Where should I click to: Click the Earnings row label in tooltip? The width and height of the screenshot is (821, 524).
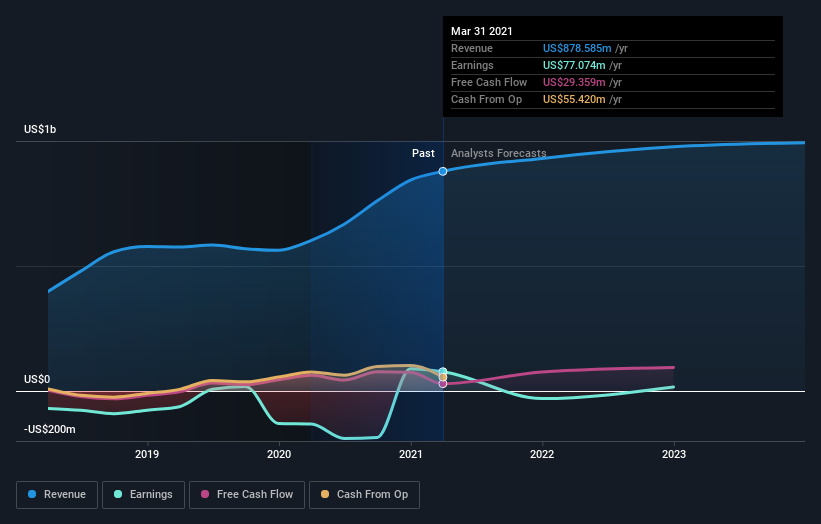tap(472, 65)
